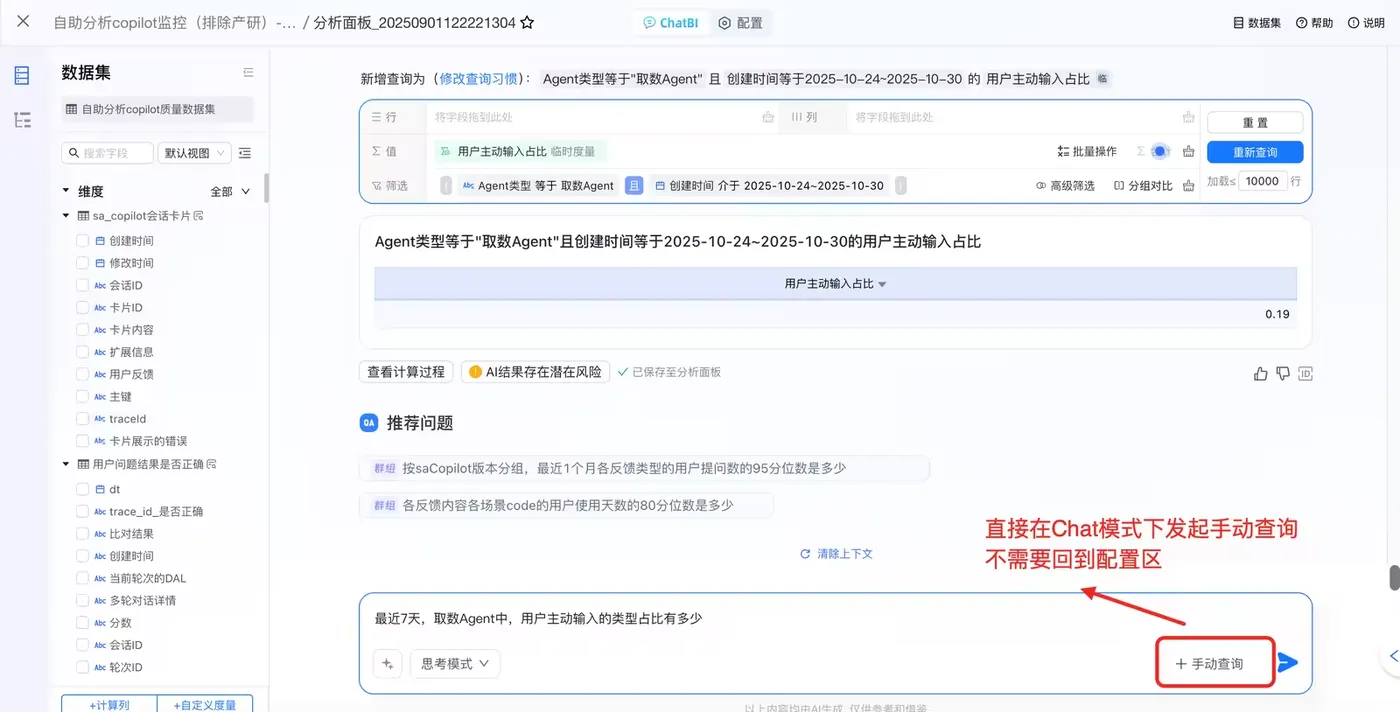The image size is (1400, 712).
Task: Check the 修改时间 field checkbox
Action: click(x=83, y=263)
